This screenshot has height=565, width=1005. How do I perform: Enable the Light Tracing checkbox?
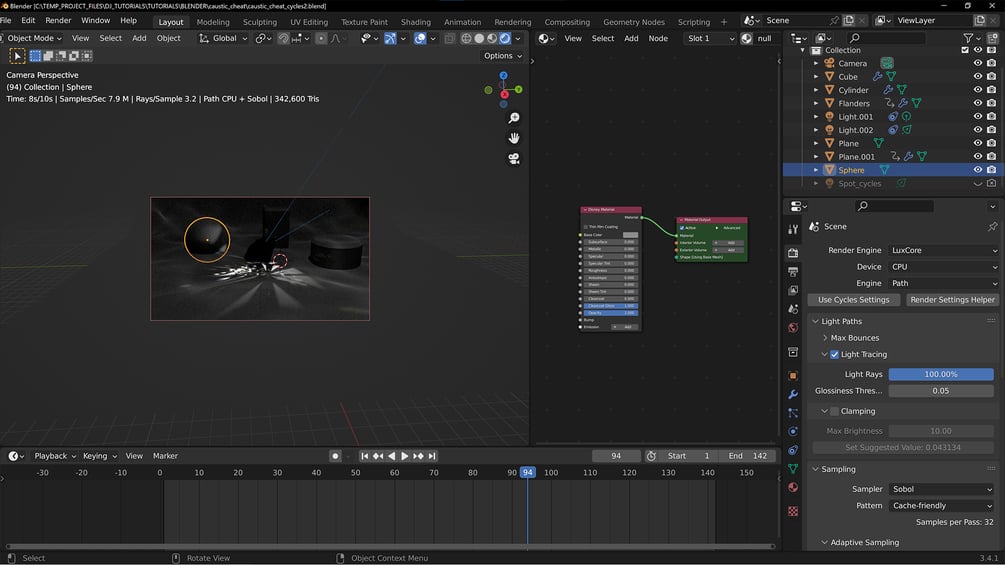click(x=835, y=354)
